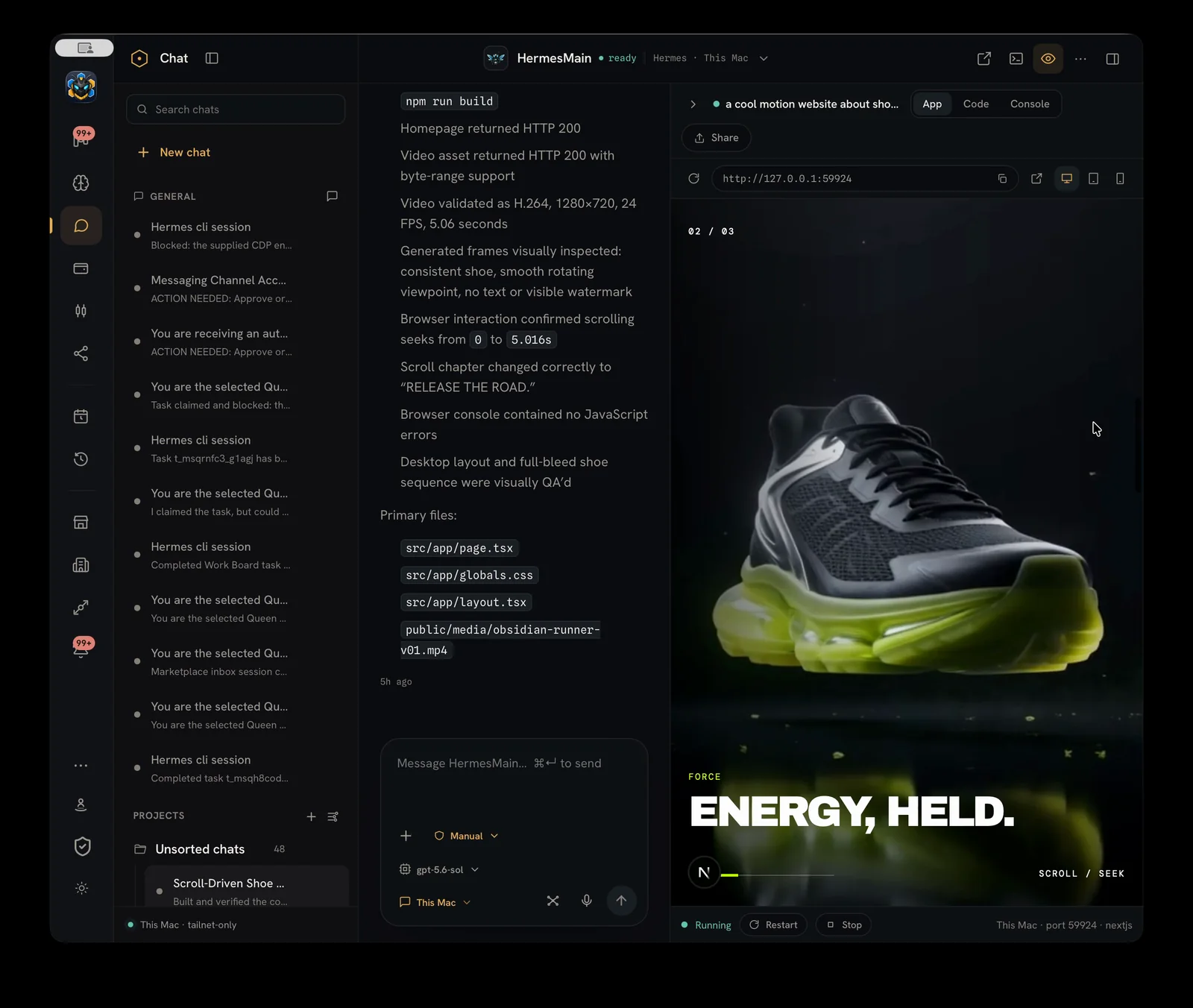Add a project with plus icon beside PROJECTS

coord(312,816)
